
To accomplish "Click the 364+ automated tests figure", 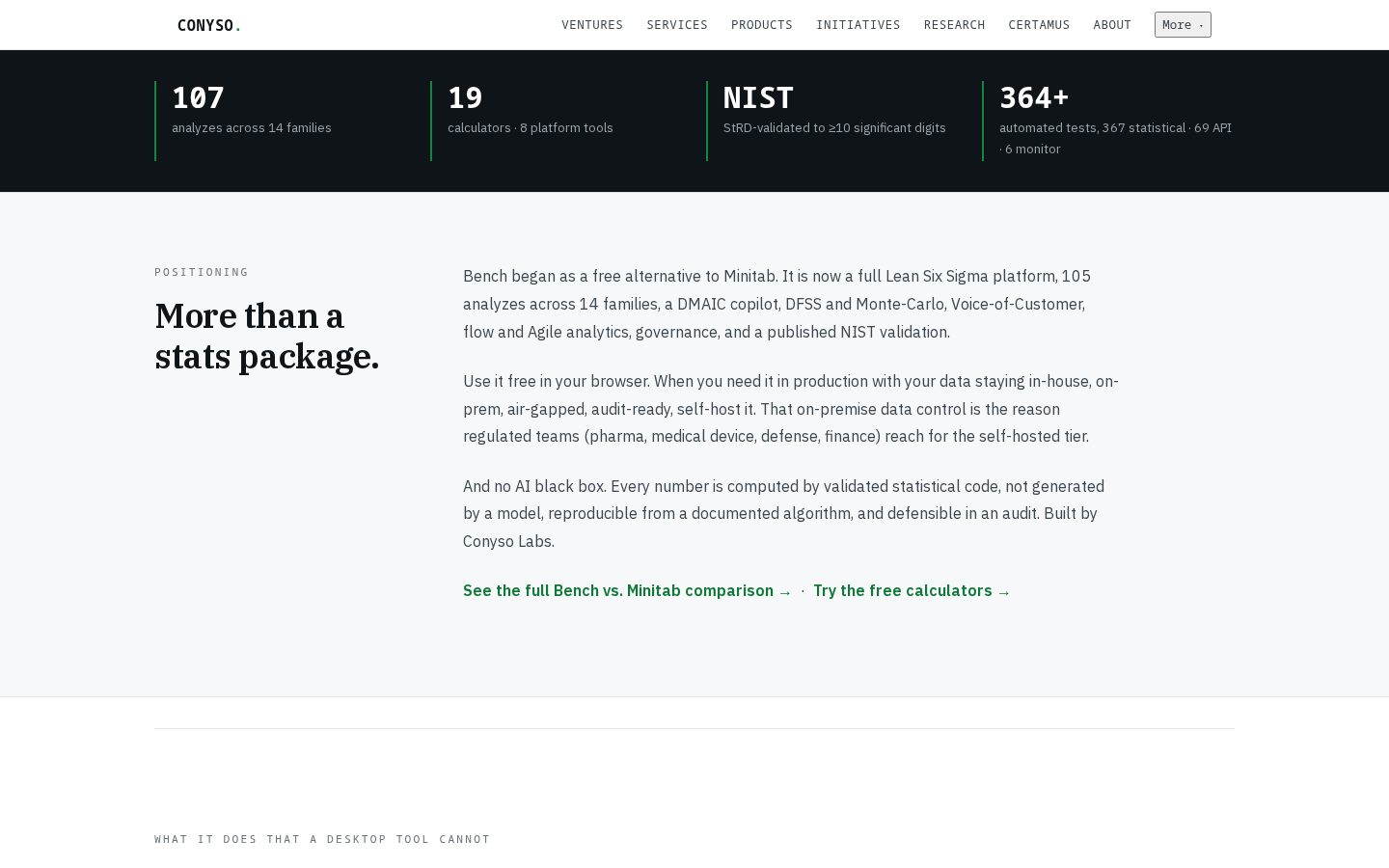I will tap(1034, 98).
